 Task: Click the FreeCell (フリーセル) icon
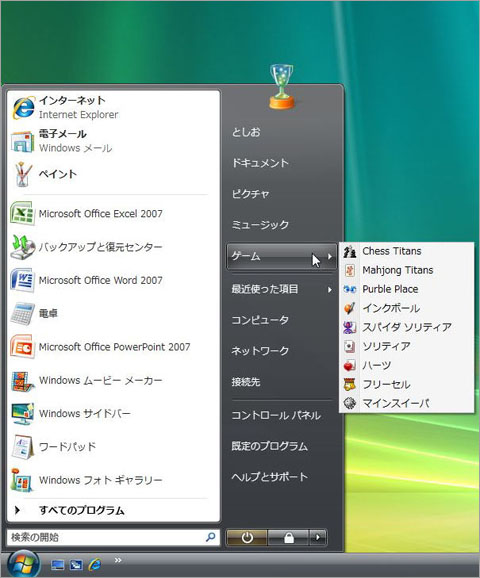[349, 384]
